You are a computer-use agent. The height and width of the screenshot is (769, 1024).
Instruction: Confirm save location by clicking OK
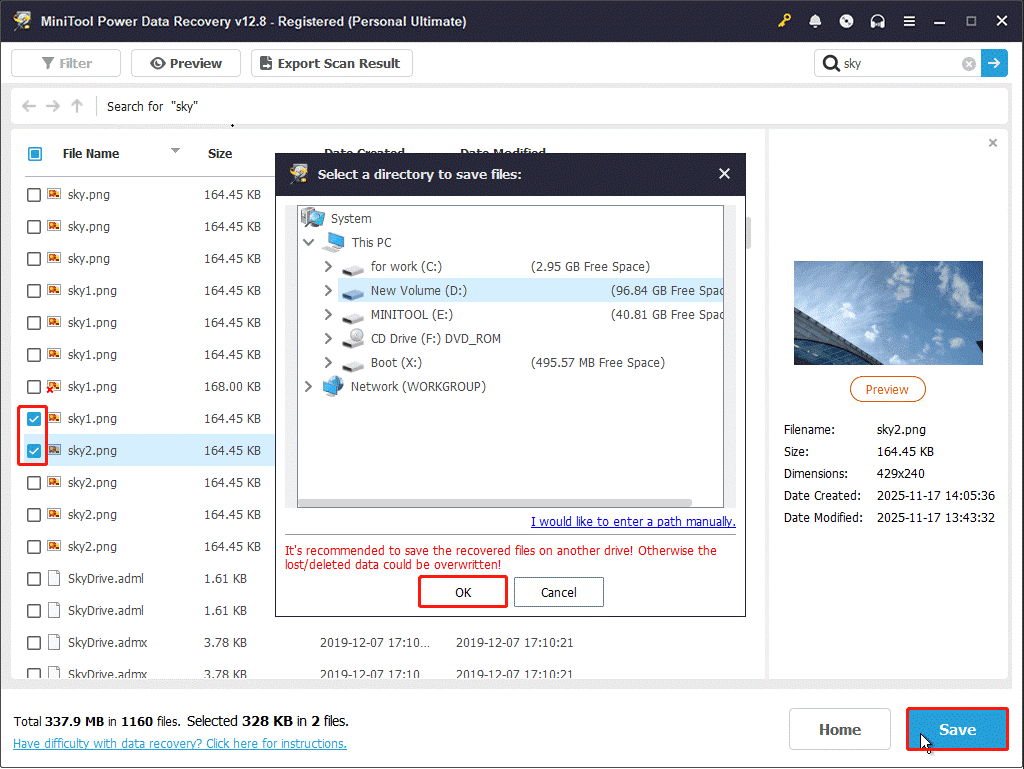click(462, 591)
